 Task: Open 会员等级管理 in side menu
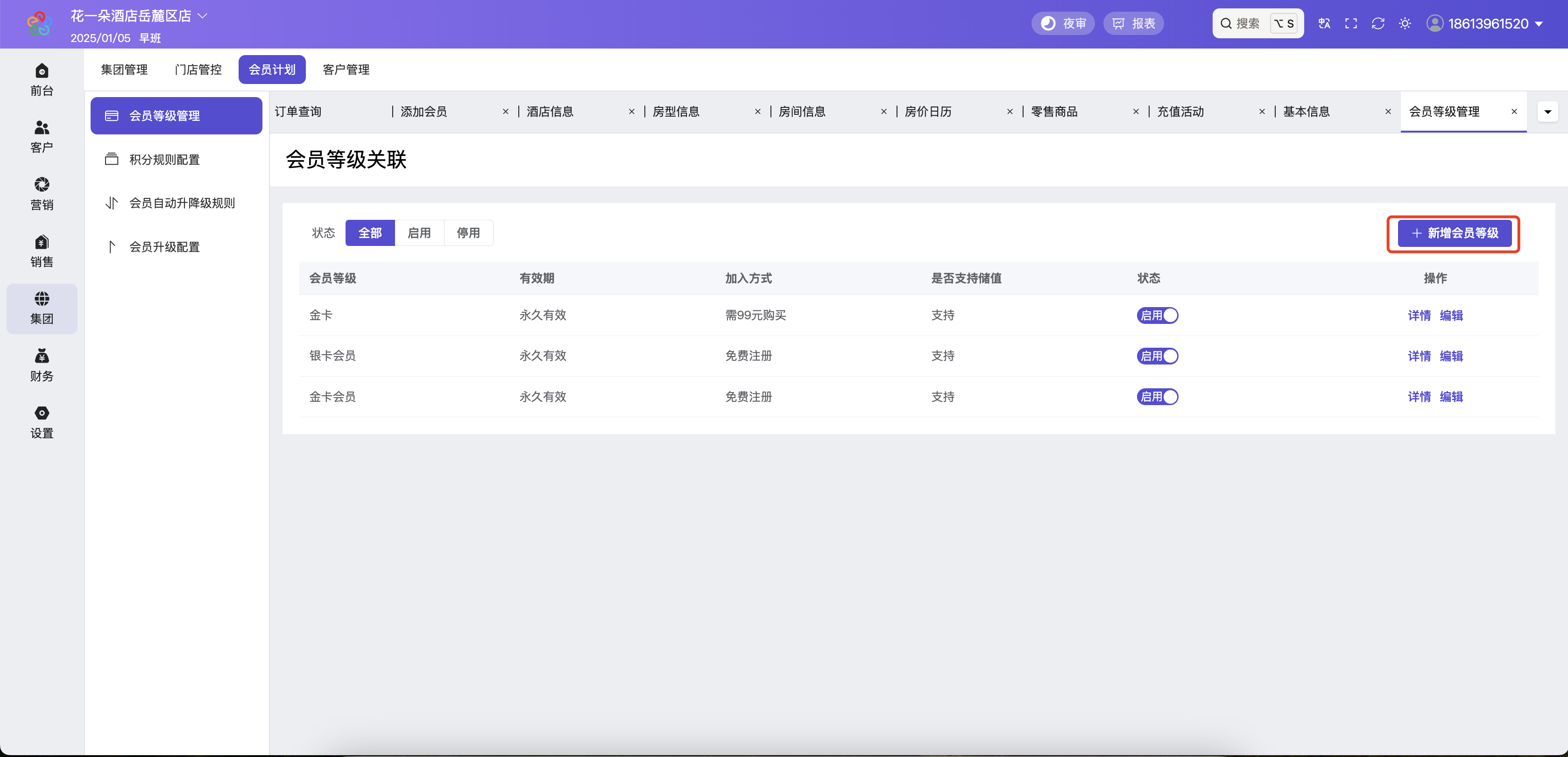point(177,116)
